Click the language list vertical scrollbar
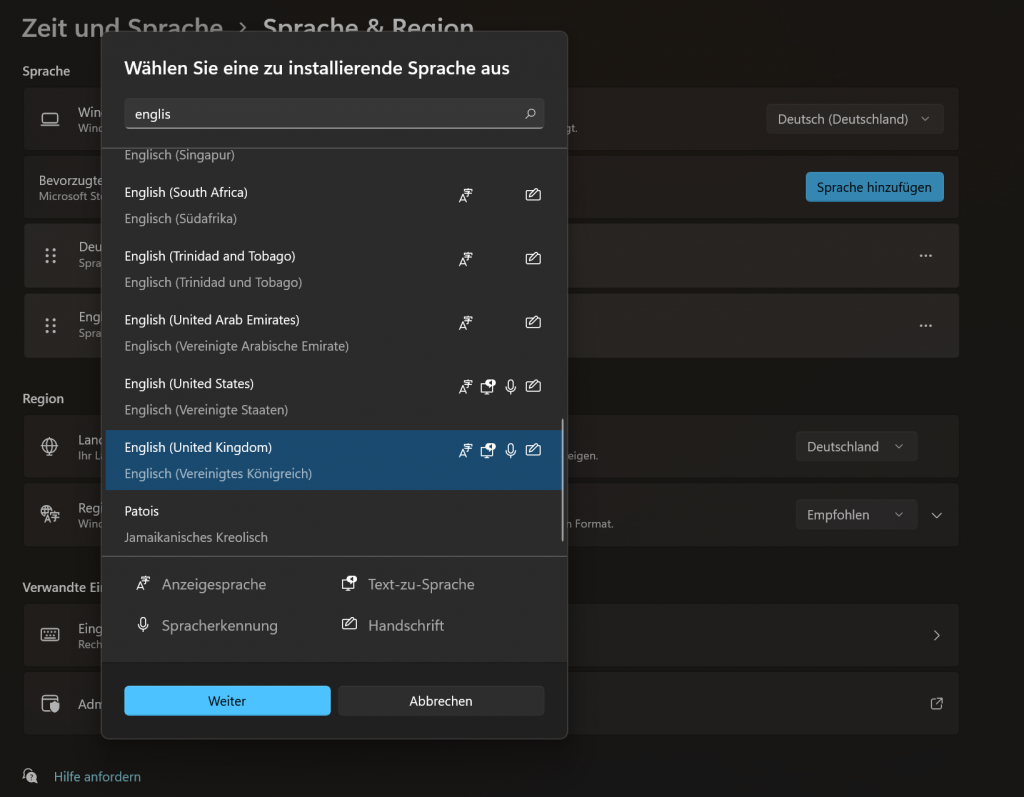 point(562,480)
